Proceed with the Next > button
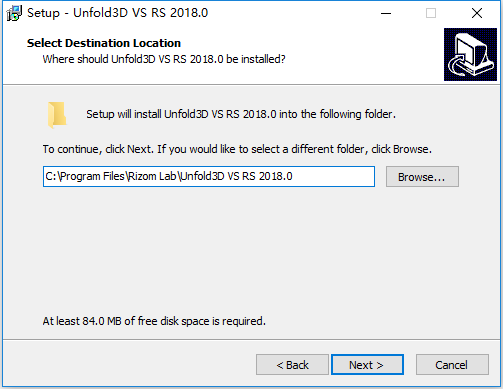503x389 pixels. (x=367, y=365)
